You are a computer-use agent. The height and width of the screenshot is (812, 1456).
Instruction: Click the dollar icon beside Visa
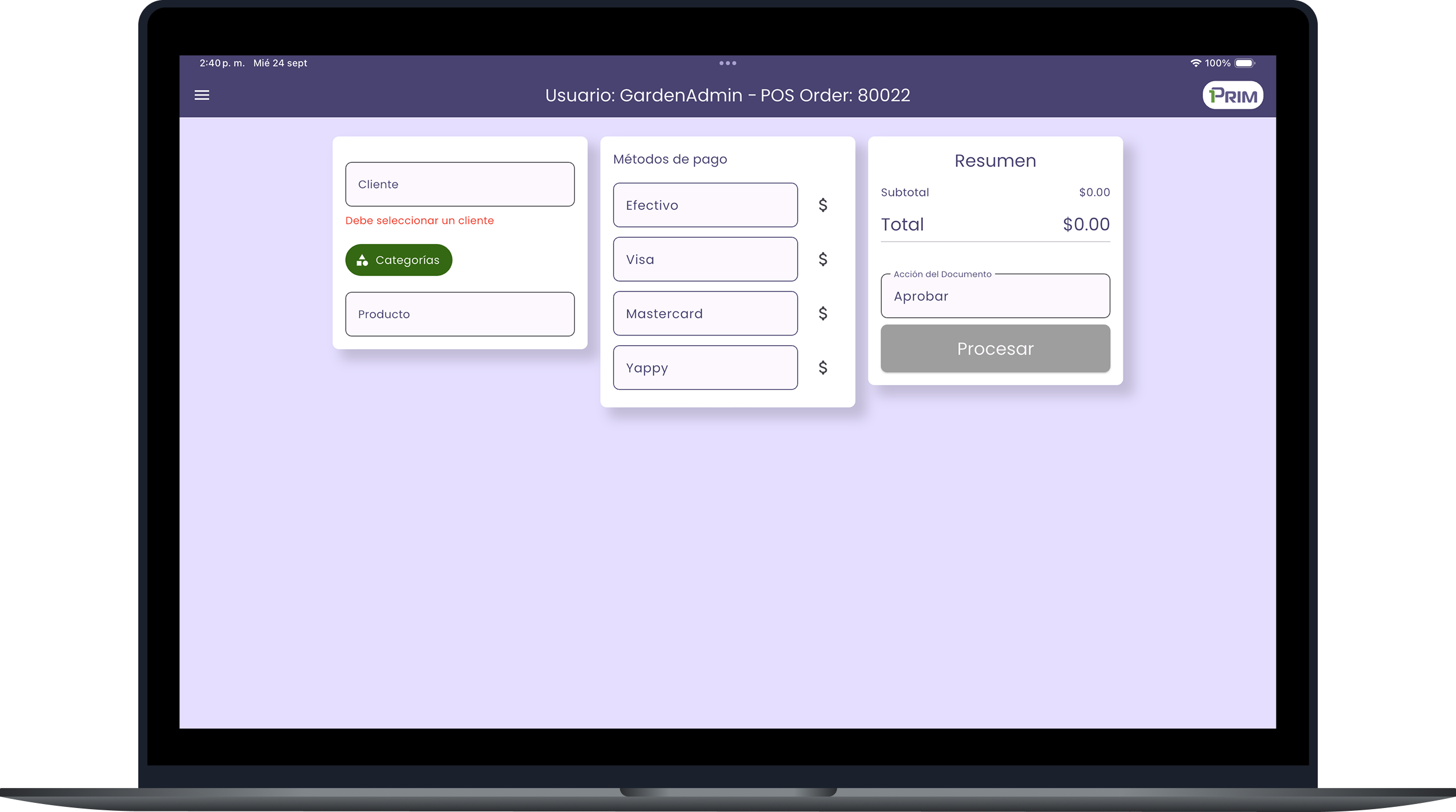coord(822,259)
